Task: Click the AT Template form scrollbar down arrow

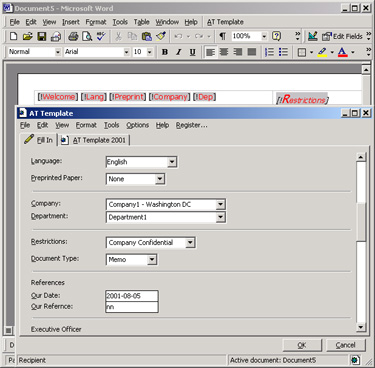Action: pyautogui.click(x=361, y=327)
